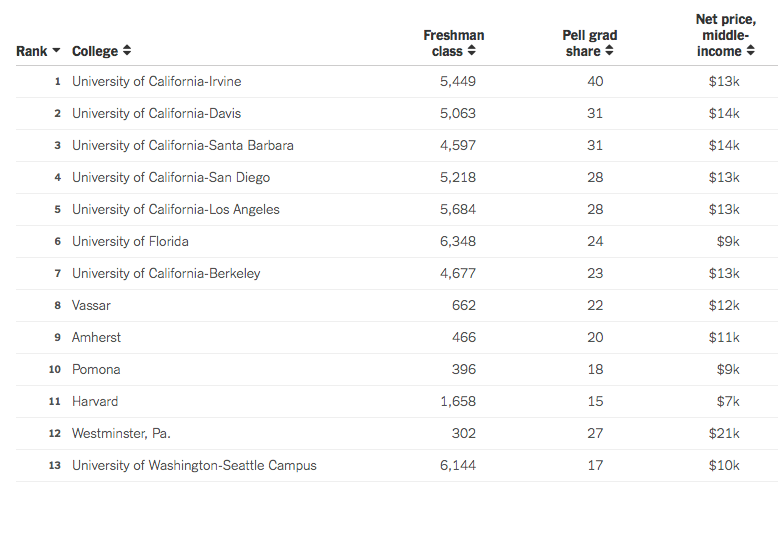
Task: Select University of California-Berkeley entry
Action: click(x=166, y=273)
